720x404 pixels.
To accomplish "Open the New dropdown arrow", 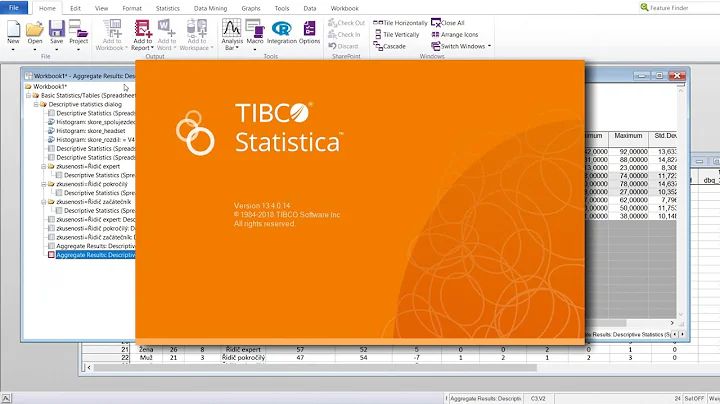I will (13, 49).
